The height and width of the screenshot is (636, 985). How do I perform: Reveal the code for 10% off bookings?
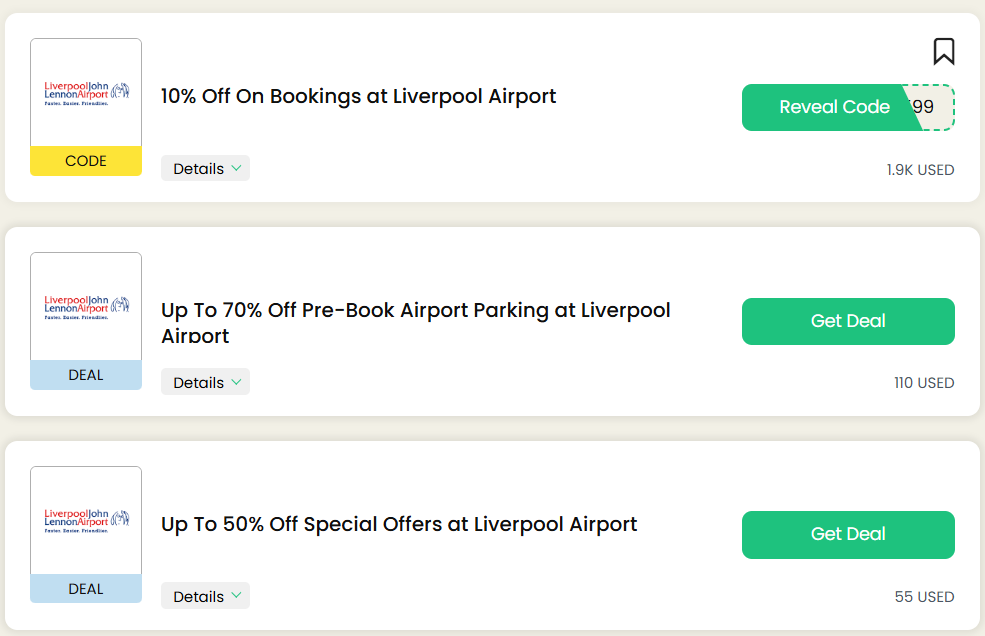(x=835, y=107)
